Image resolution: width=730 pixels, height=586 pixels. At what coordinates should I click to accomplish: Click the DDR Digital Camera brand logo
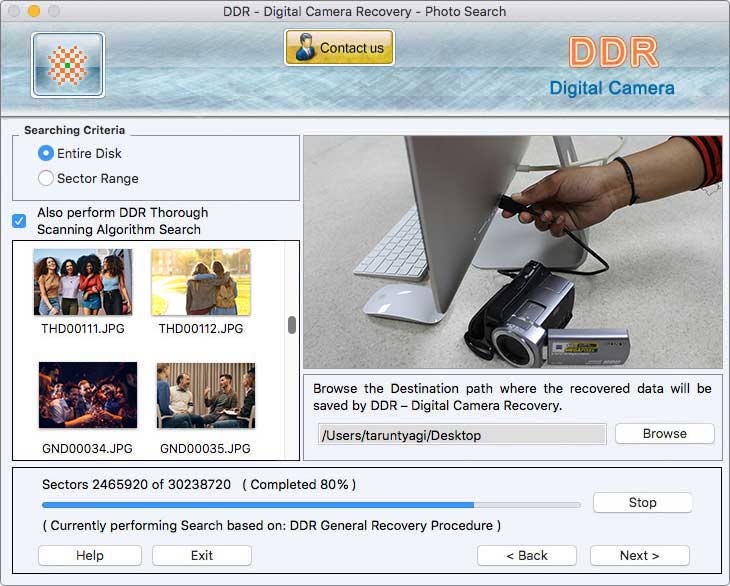click(x=612, y=66)
